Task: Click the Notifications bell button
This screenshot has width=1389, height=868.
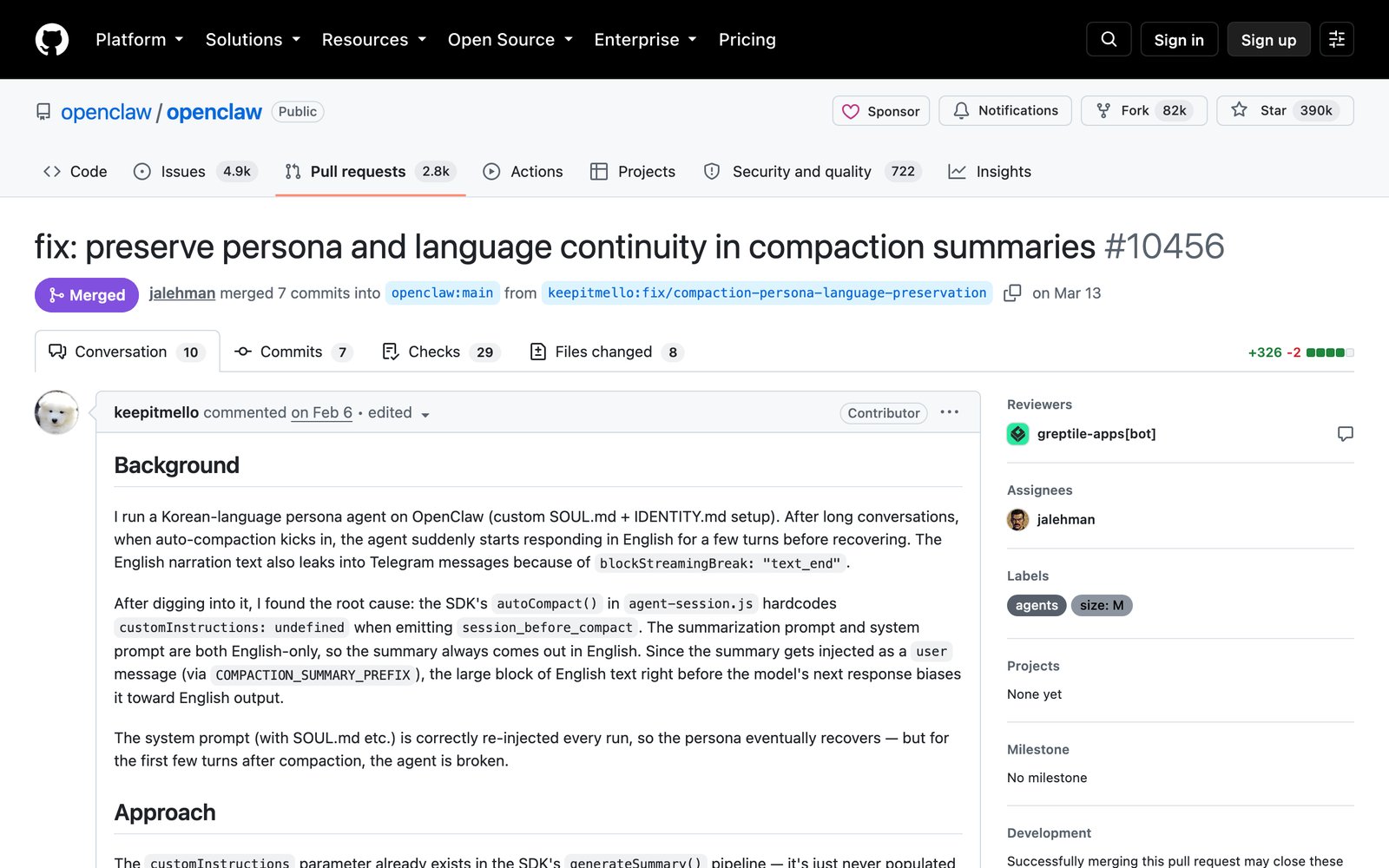Action: tap(1005, 111)
